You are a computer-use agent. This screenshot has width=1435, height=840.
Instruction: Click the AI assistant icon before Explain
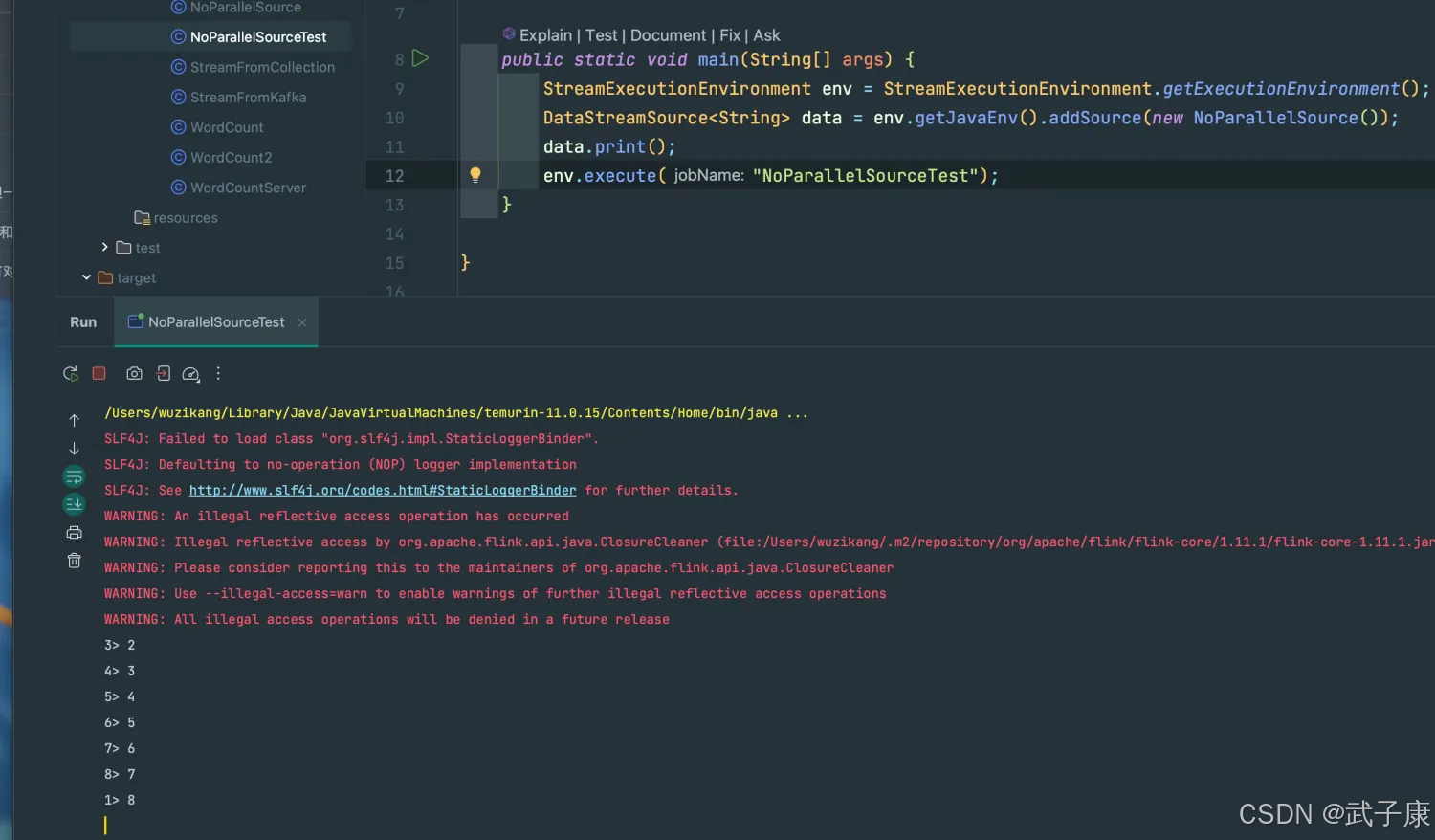click(509, 34)
